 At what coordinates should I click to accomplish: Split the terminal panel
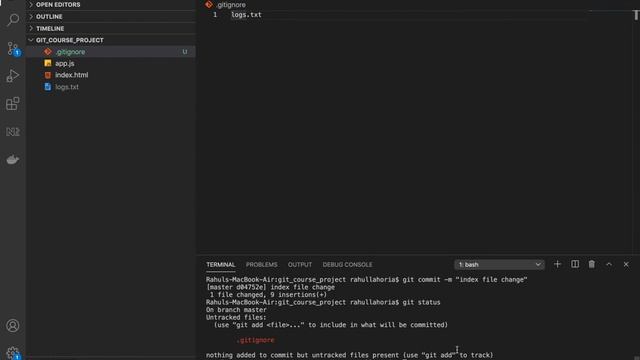click(575, 264)
